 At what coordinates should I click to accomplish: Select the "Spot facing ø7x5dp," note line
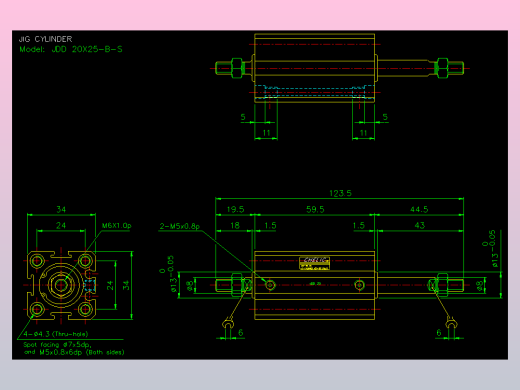click(57, 345)
